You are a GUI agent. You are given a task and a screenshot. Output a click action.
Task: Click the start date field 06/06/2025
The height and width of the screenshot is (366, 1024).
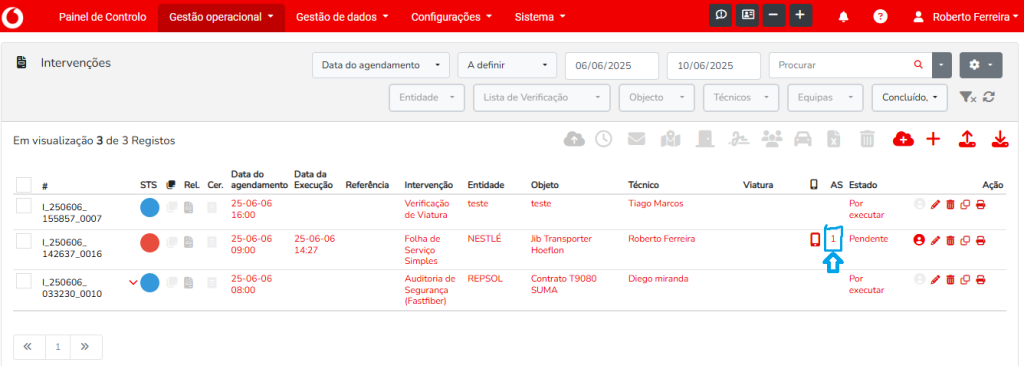point(612,65)
